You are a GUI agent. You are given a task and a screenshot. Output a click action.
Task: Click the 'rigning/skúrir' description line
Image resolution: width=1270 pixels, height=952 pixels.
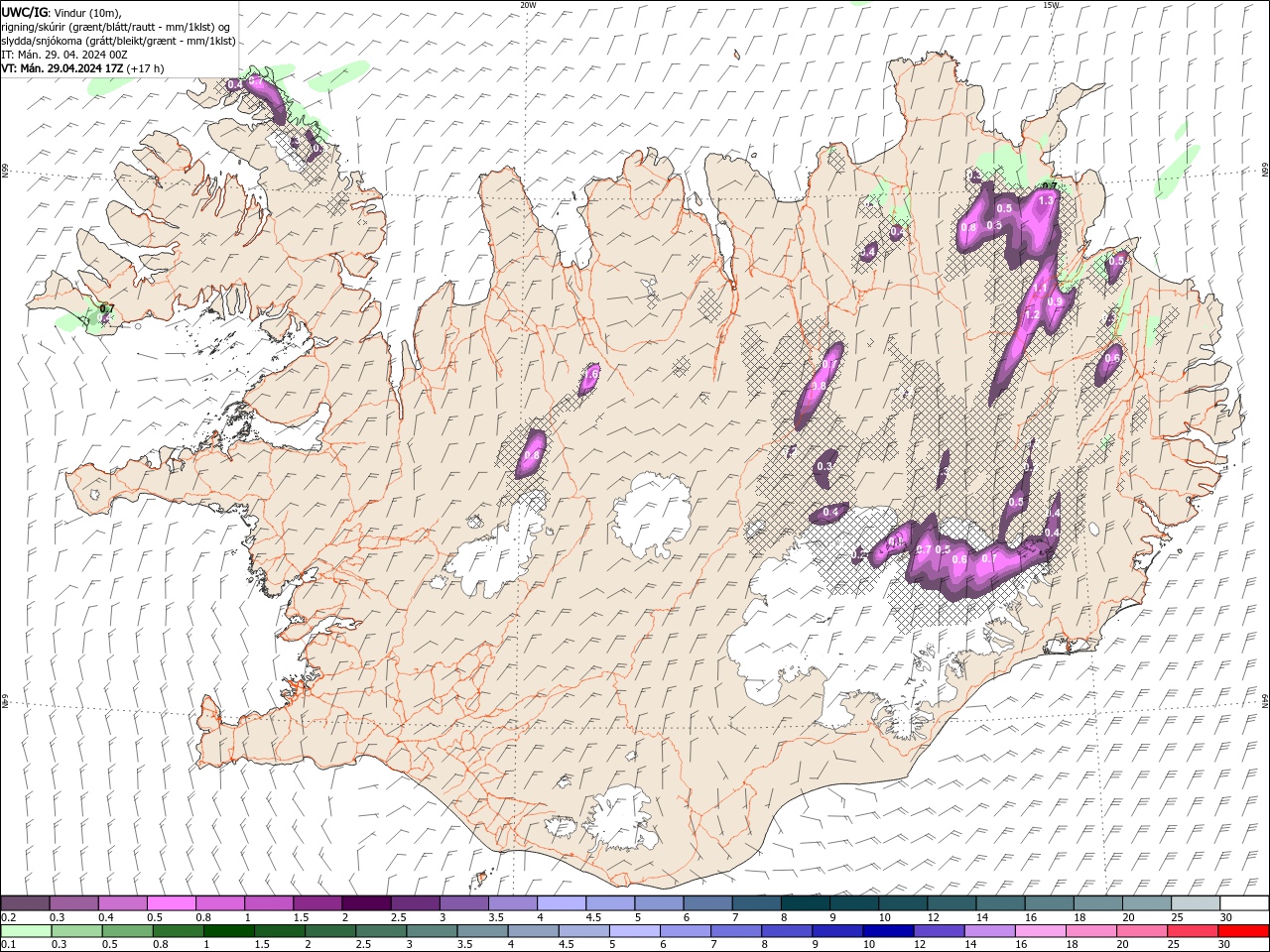click(116, 27)
